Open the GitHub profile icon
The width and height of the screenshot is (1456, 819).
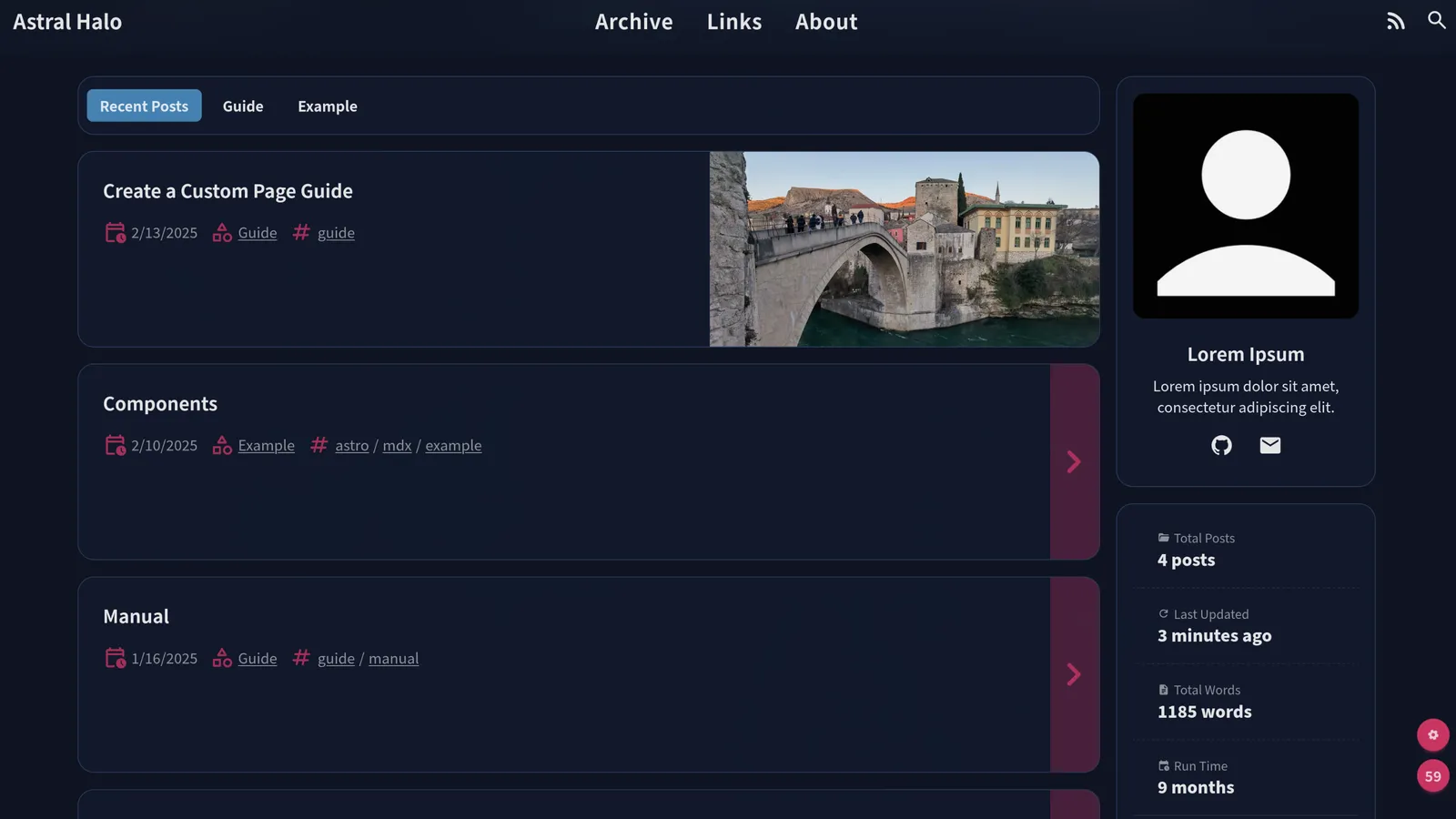1221,445
